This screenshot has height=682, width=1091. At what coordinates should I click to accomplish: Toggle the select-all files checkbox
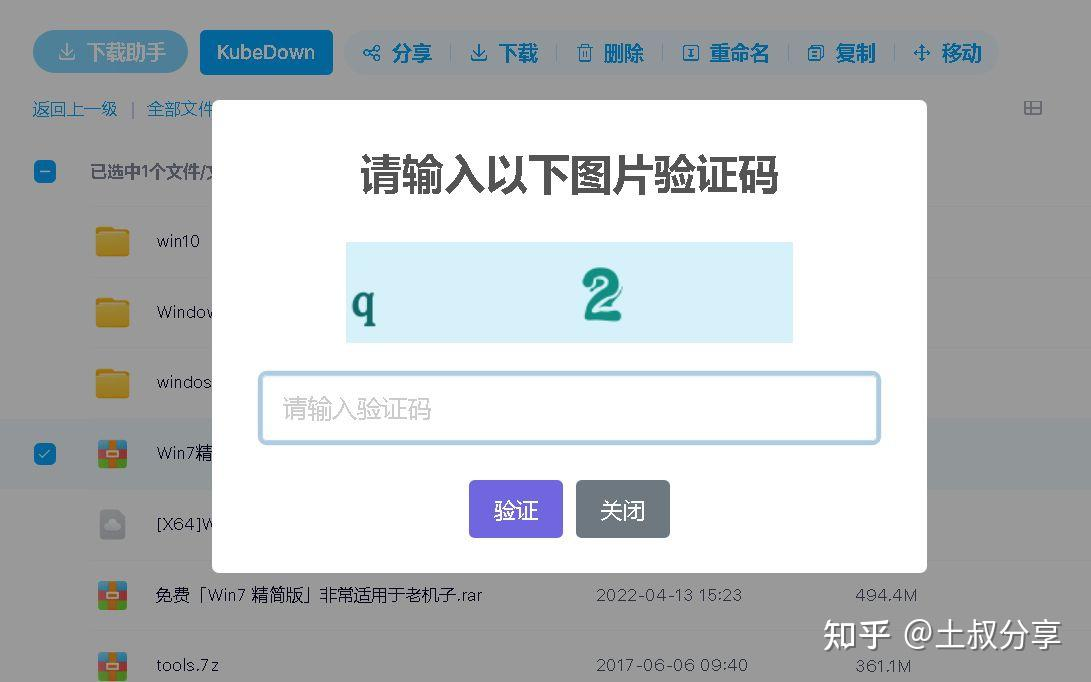pos(45,171)
